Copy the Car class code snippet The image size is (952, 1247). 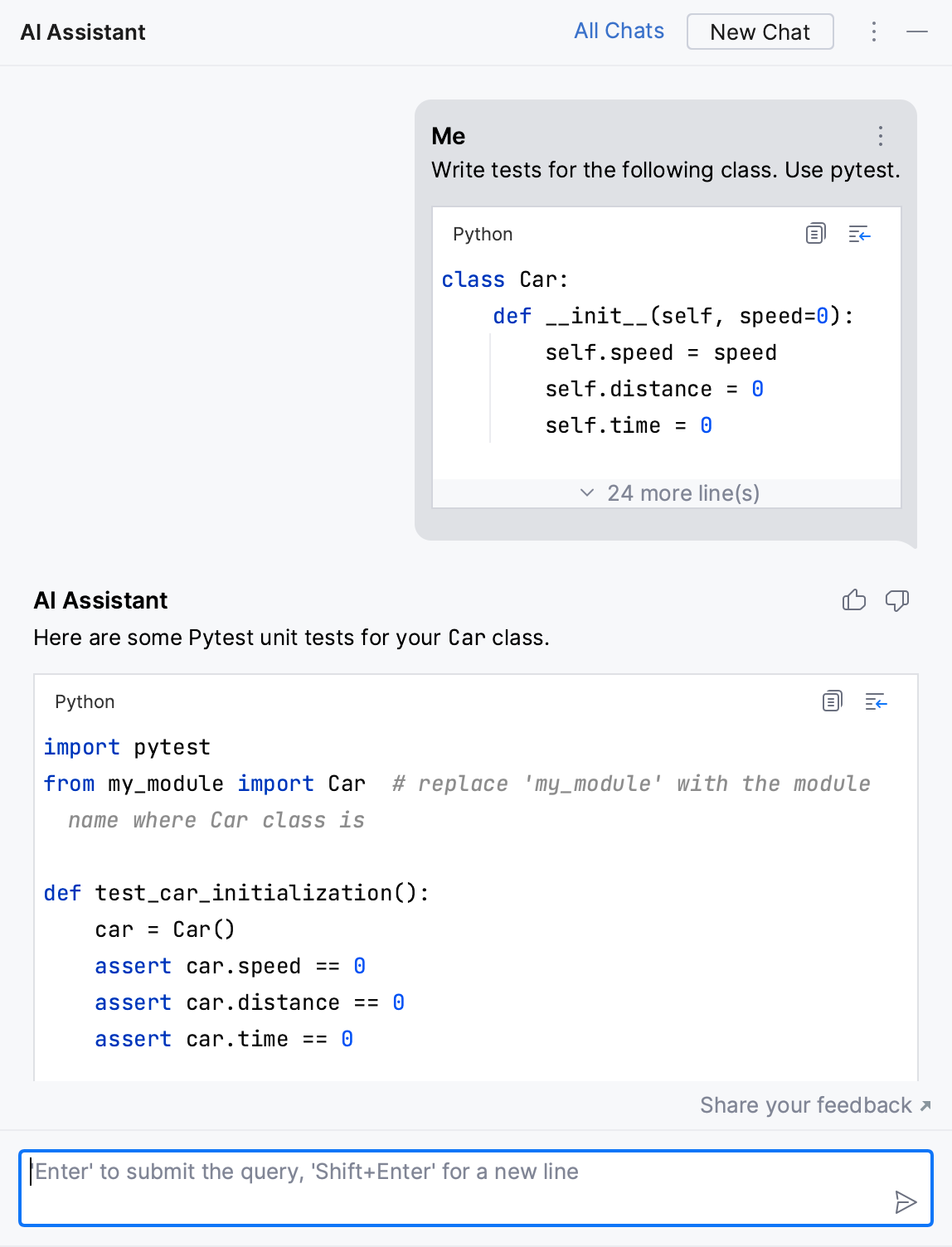pos(816,234)
